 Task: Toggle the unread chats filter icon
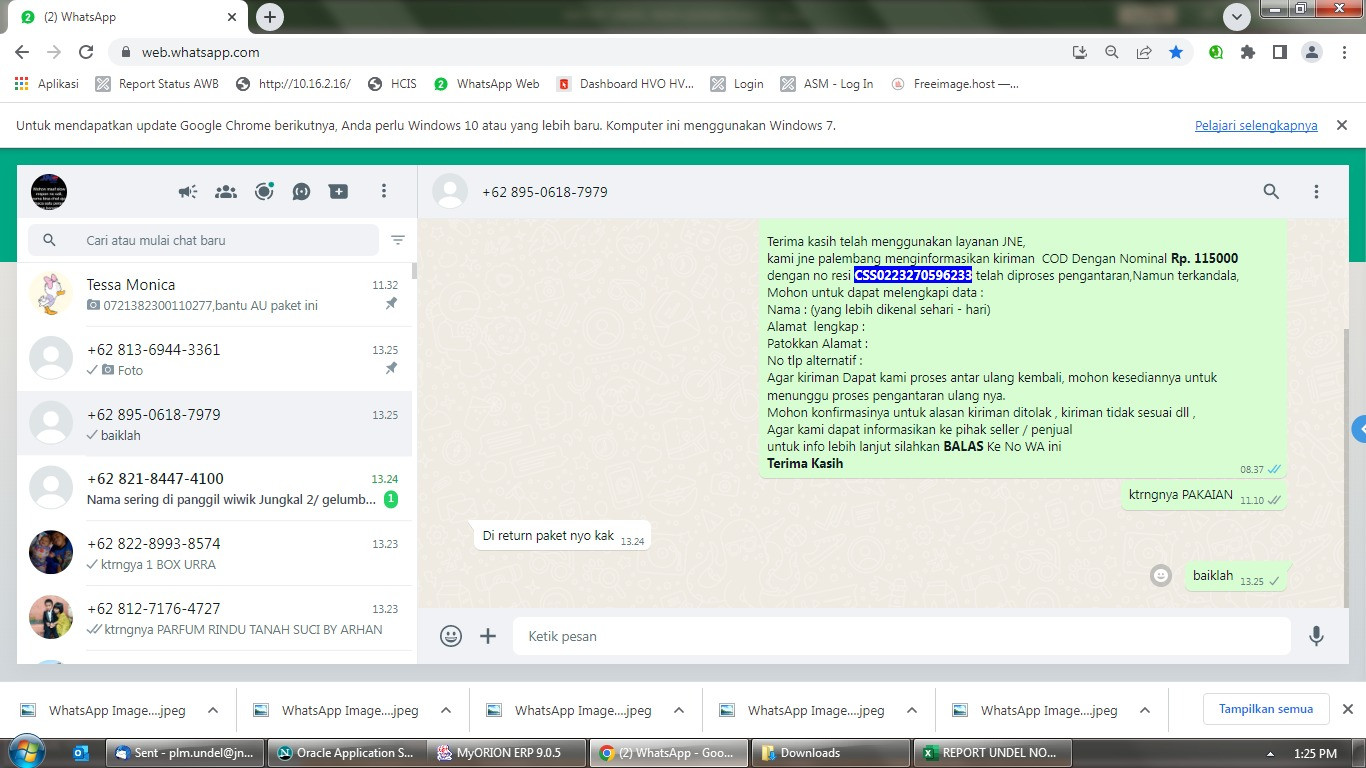[398, 240]
